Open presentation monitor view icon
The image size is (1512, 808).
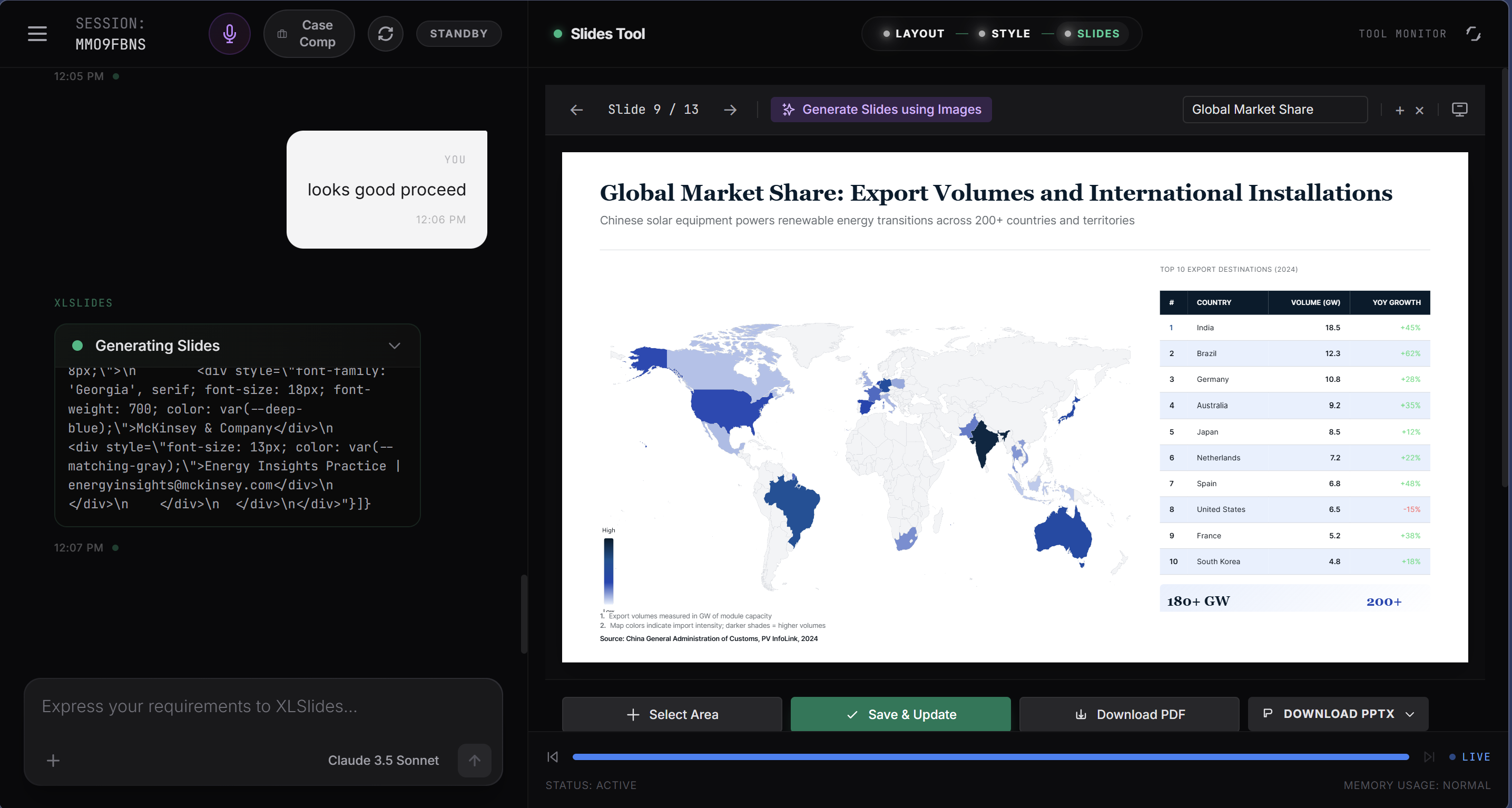pyautogui.click(x=1460, y=110)
